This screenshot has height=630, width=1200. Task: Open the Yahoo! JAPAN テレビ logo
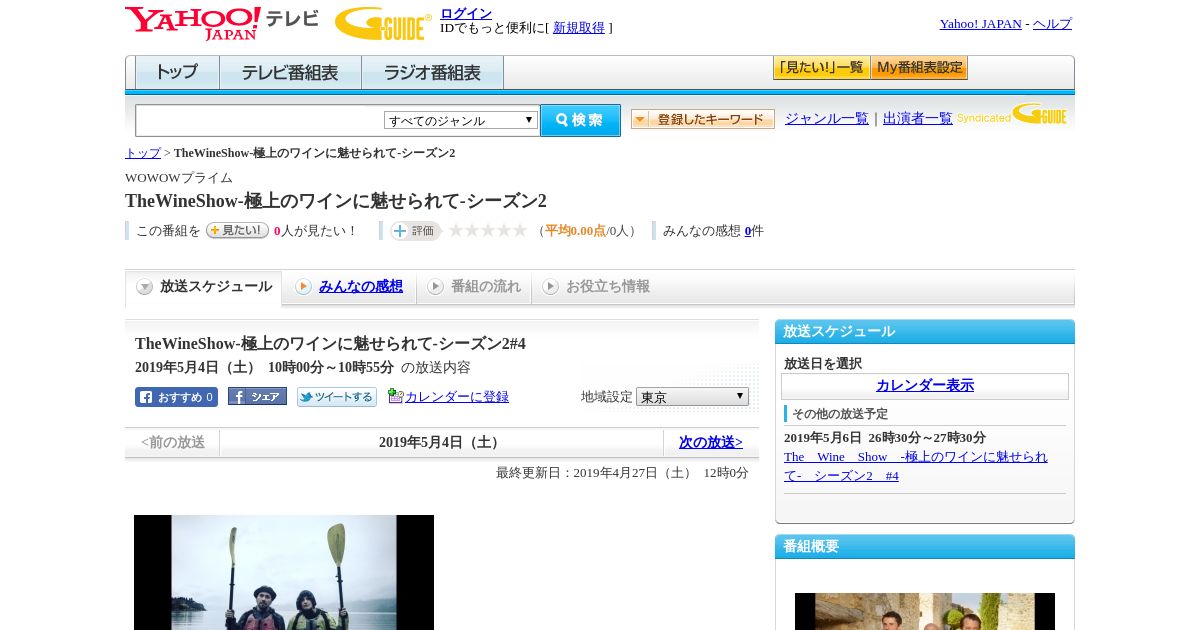[222, 23]
